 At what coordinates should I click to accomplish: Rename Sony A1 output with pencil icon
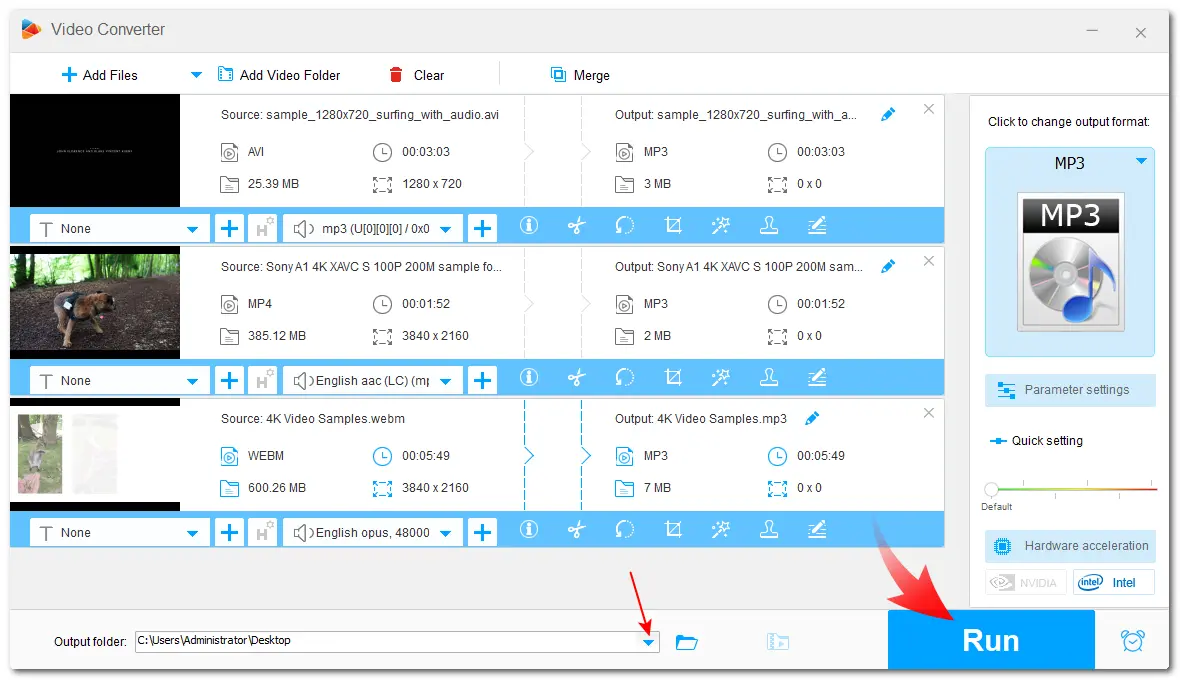(x=888, y=266)
